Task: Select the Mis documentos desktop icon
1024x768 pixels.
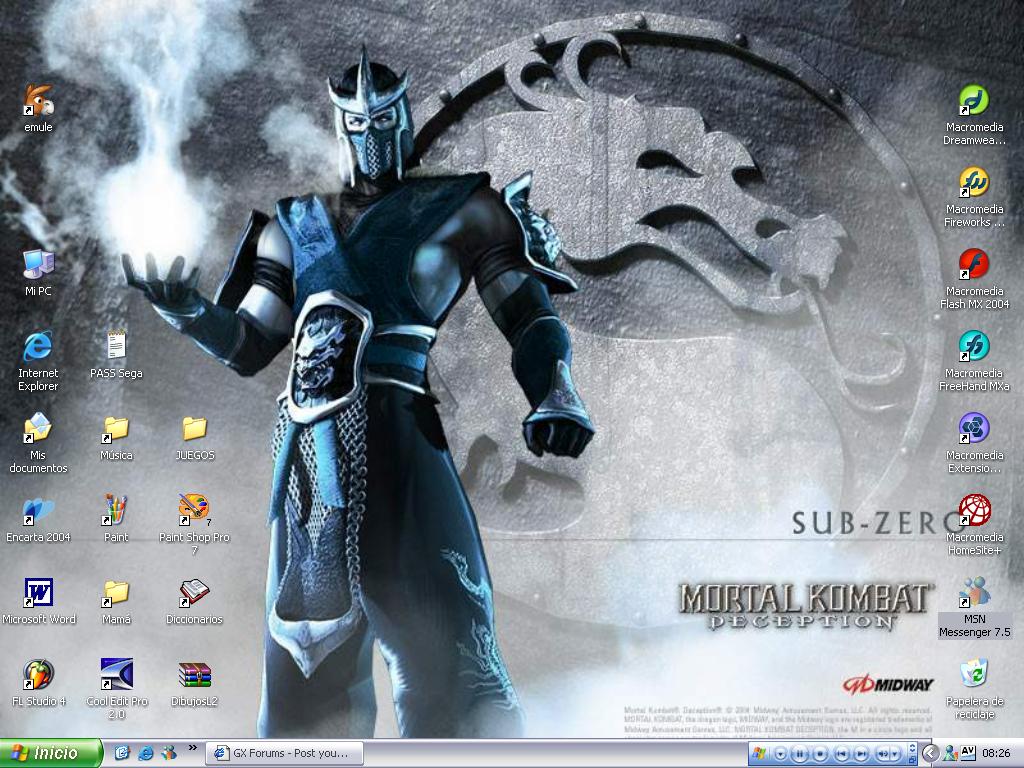Action: point(38,442)
